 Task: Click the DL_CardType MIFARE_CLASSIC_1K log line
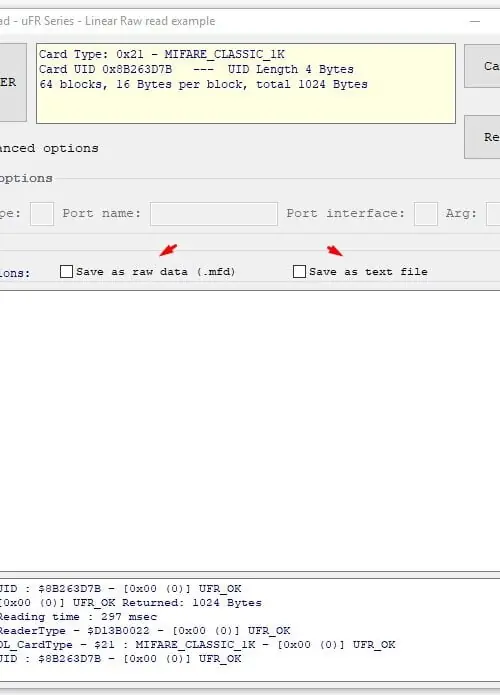coord(197,644)
